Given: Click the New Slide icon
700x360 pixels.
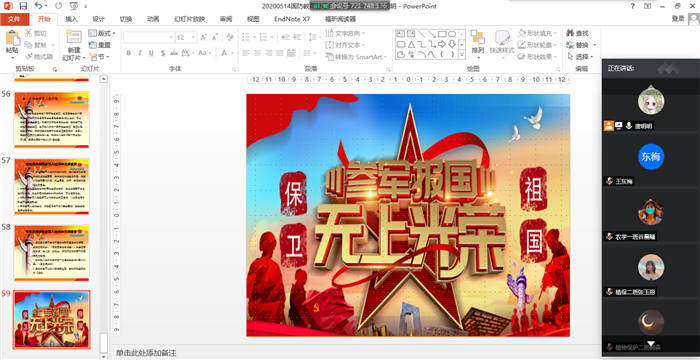Looking at the screenshot, I should pos(74,37).
